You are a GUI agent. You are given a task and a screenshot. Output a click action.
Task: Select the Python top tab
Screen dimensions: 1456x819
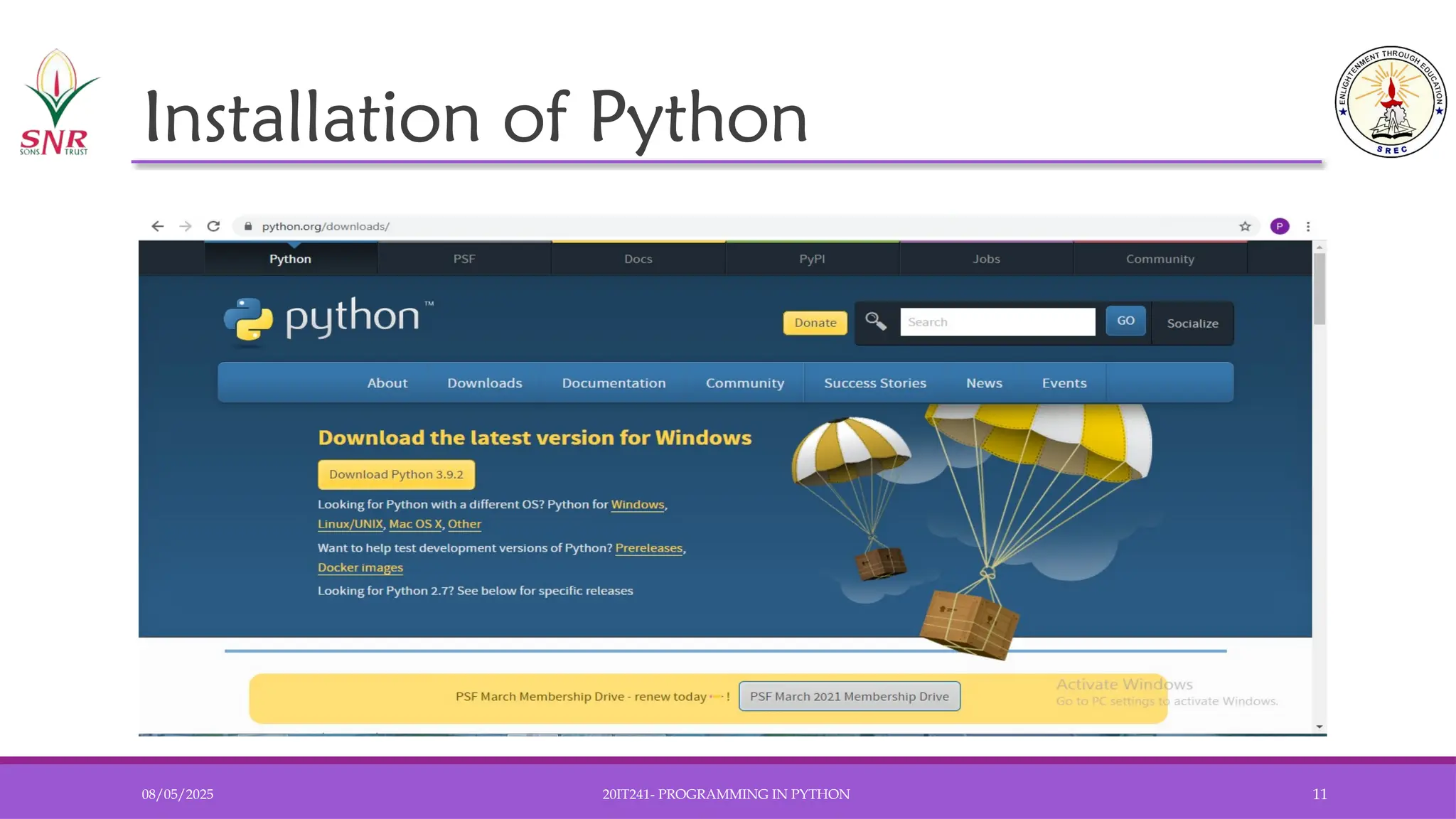[x=290, y=259]
